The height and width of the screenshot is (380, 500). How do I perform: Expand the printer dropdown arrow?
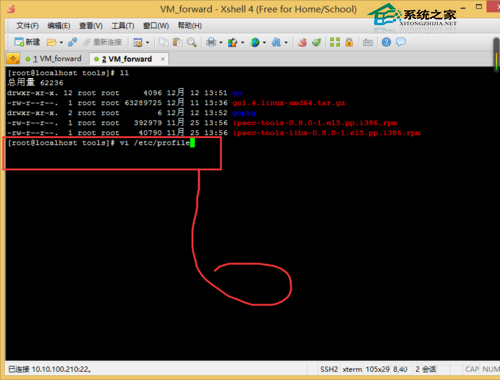pyautogui.click(x=221, y=42)
